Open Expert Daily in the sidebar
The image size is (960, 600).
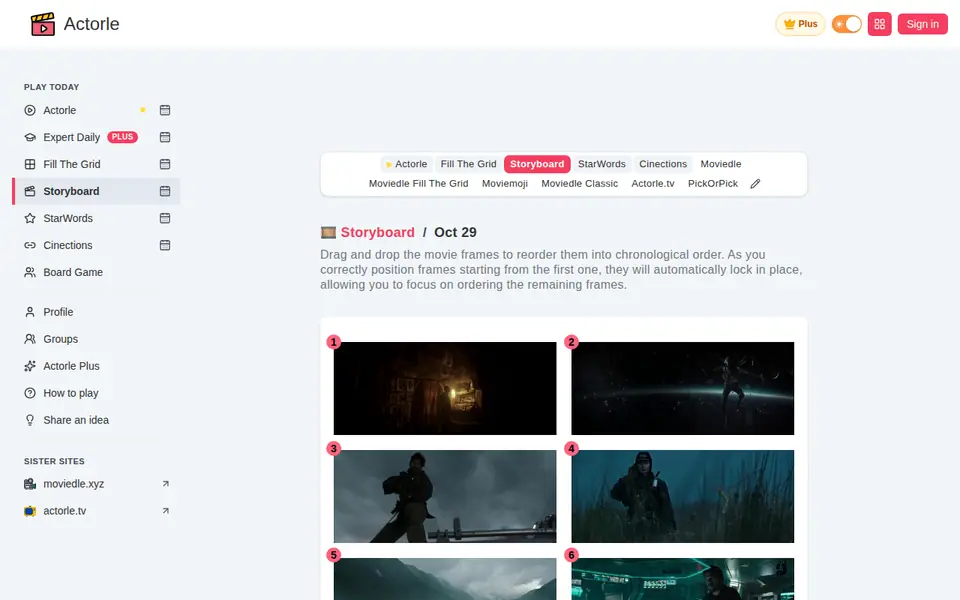(x=71, y=137)
